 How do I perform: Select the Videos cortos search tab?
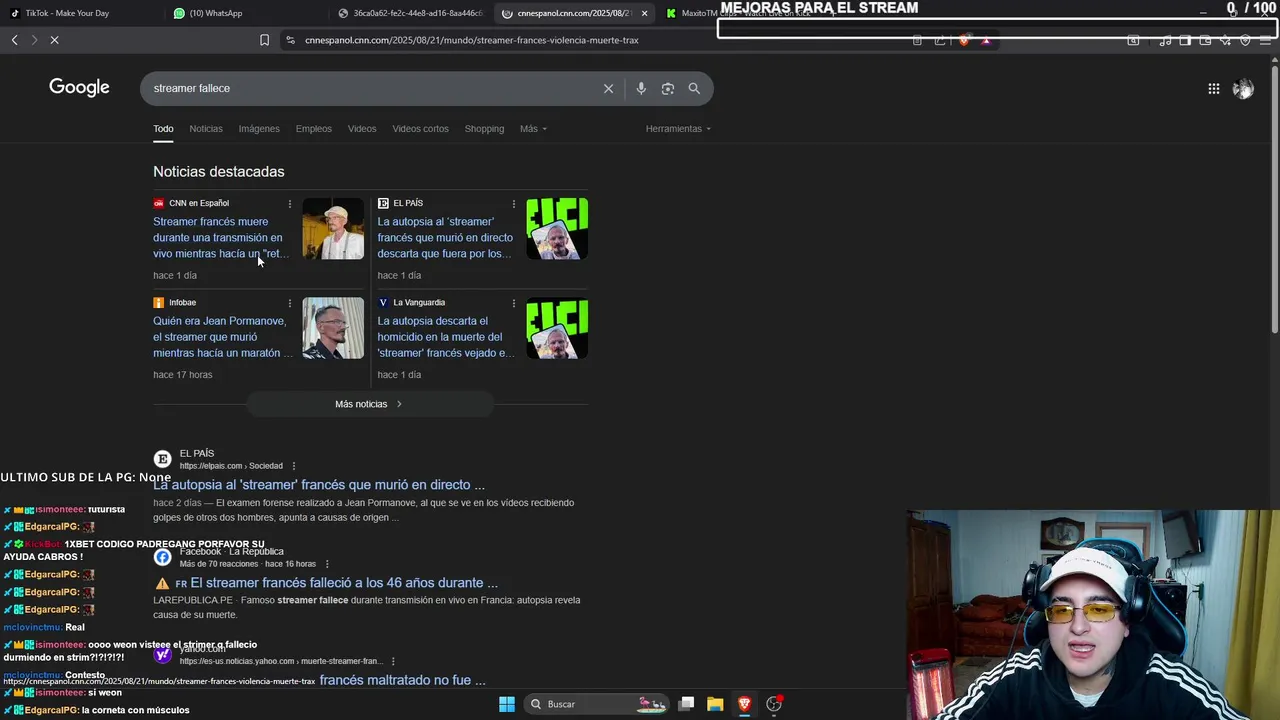pyautogui.click(x=420, y=129)
